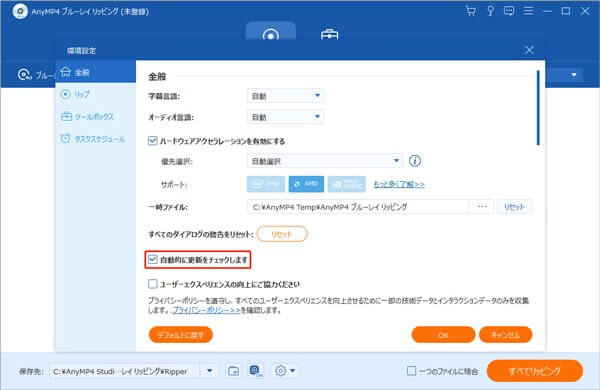
Task: Open the gear settings dropdown in bottom bar
Action: [x=285, y=370]
